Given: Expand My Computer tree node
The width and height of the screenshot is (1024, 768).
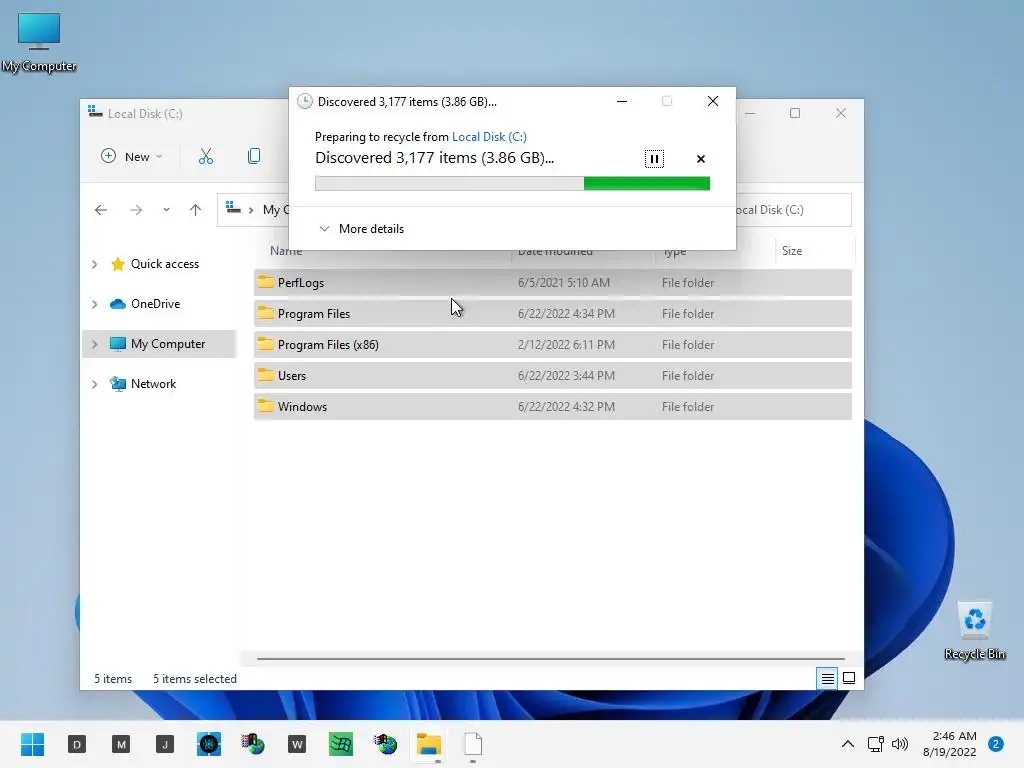Looking at the screenshot, I should pos(95,344).
